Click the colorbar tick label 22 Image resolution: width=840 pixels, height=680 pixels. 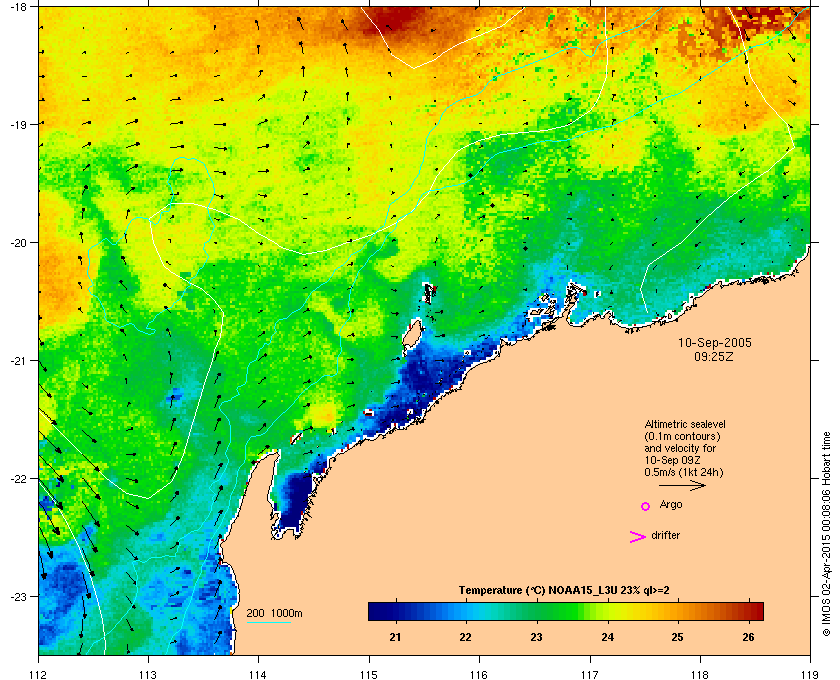click(x=466, y=637)
